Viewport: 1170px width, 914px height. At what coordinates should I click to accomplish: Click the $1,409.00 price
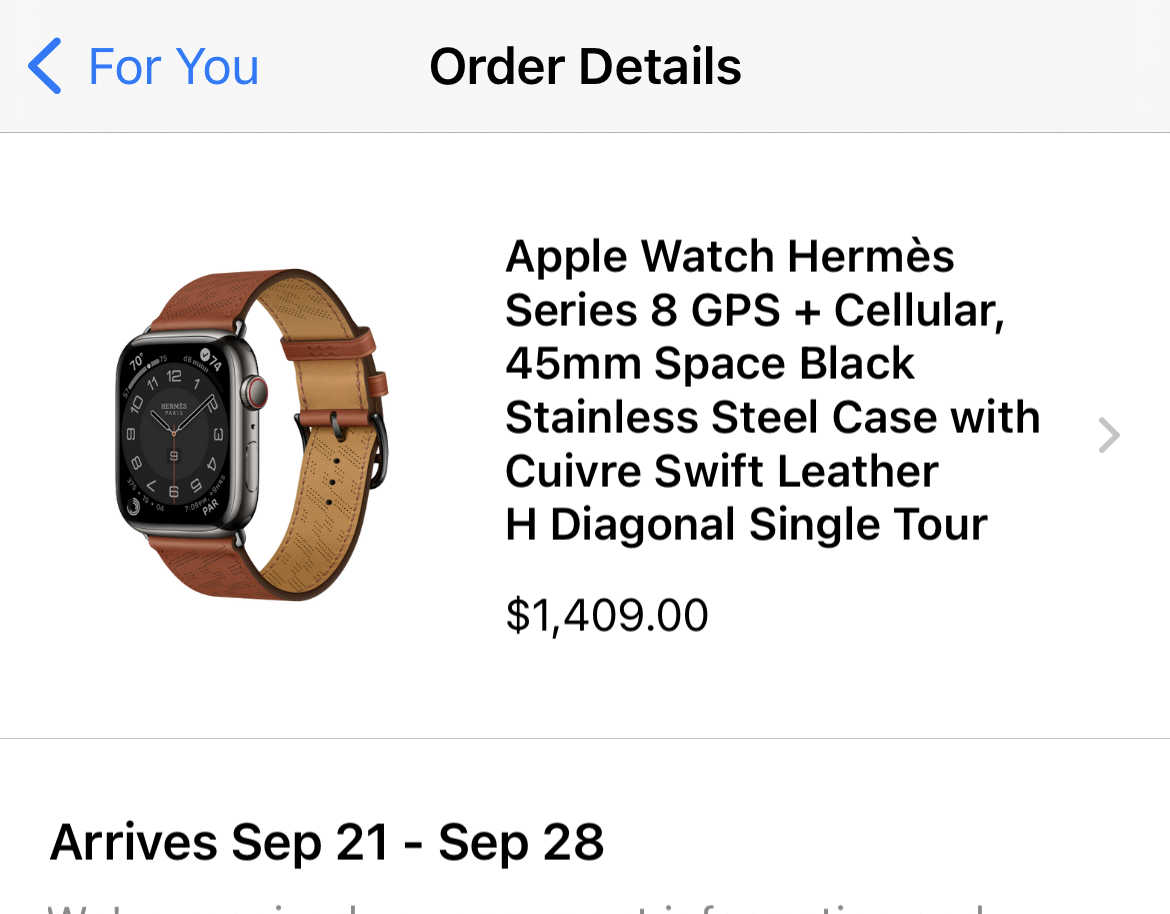607,615
